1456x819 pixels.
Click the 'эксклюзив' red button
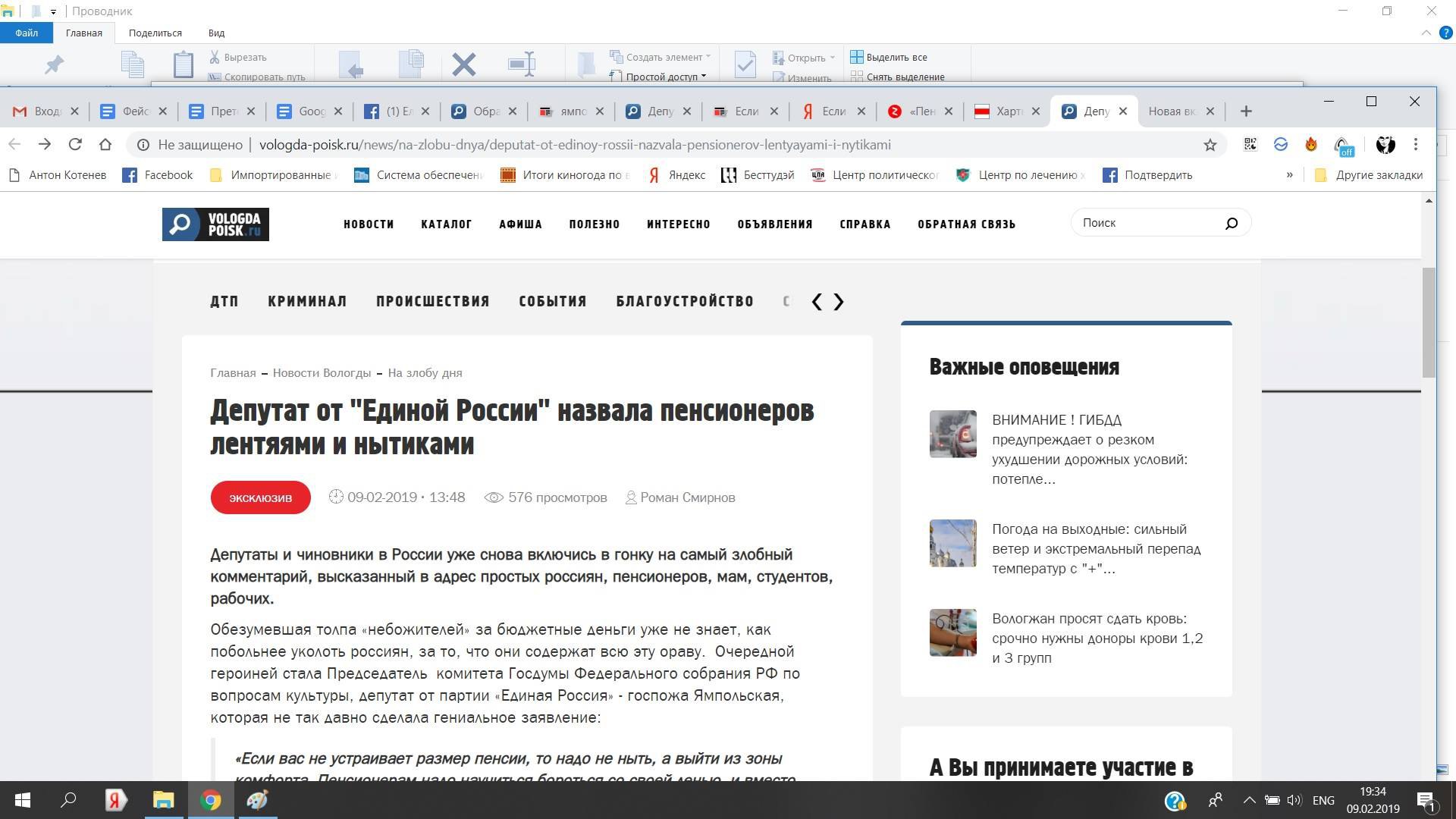pos(261,497)
